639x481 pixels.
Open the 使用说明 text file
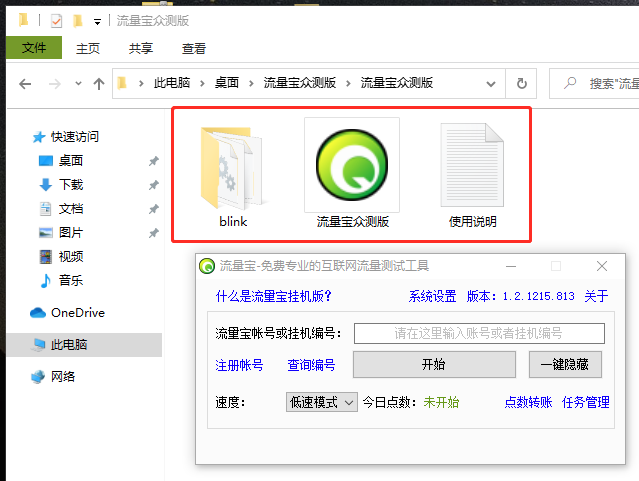pos(472,175)
